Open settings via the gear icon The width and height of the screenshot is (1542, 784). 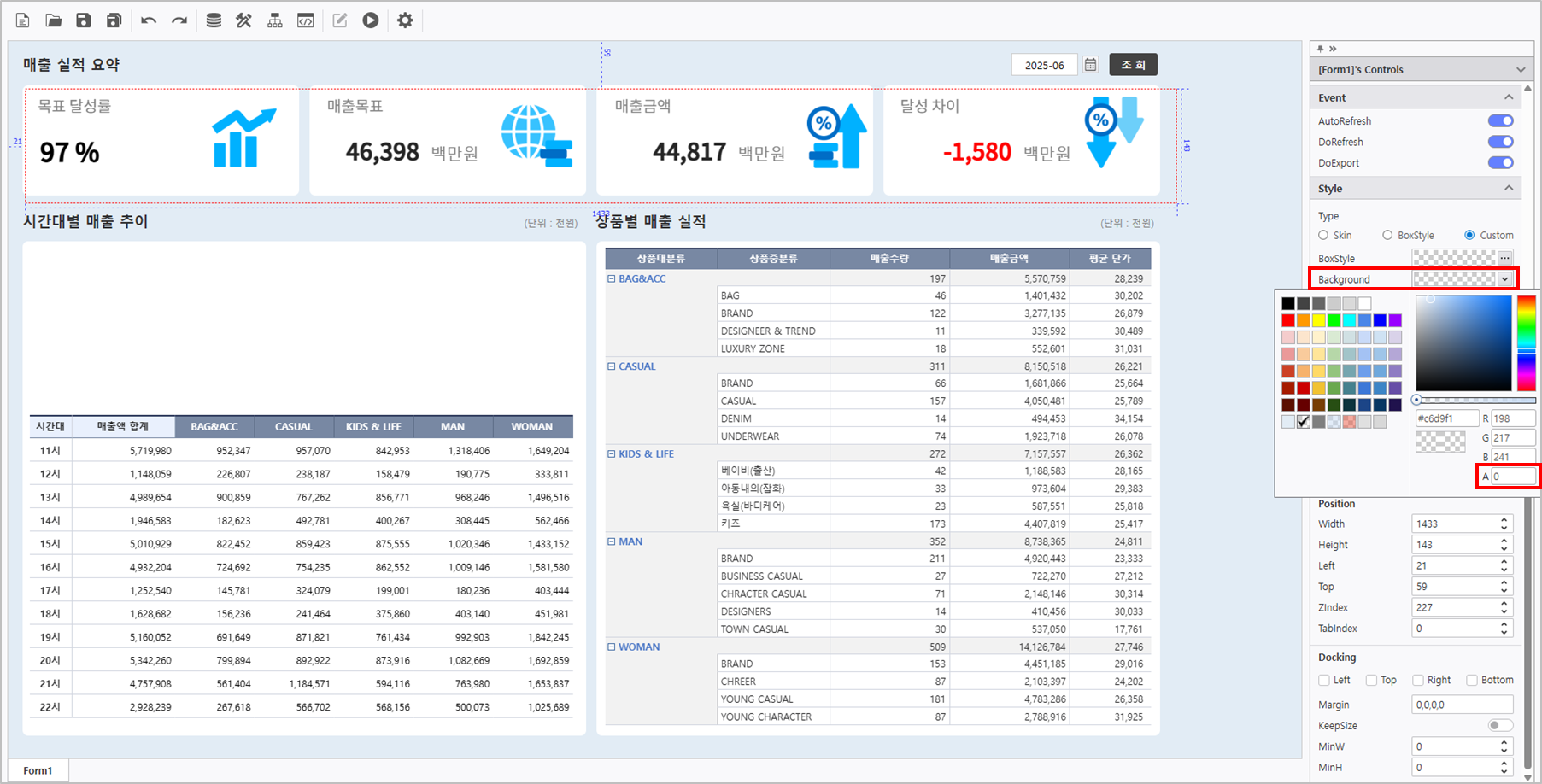coord(405,20)
